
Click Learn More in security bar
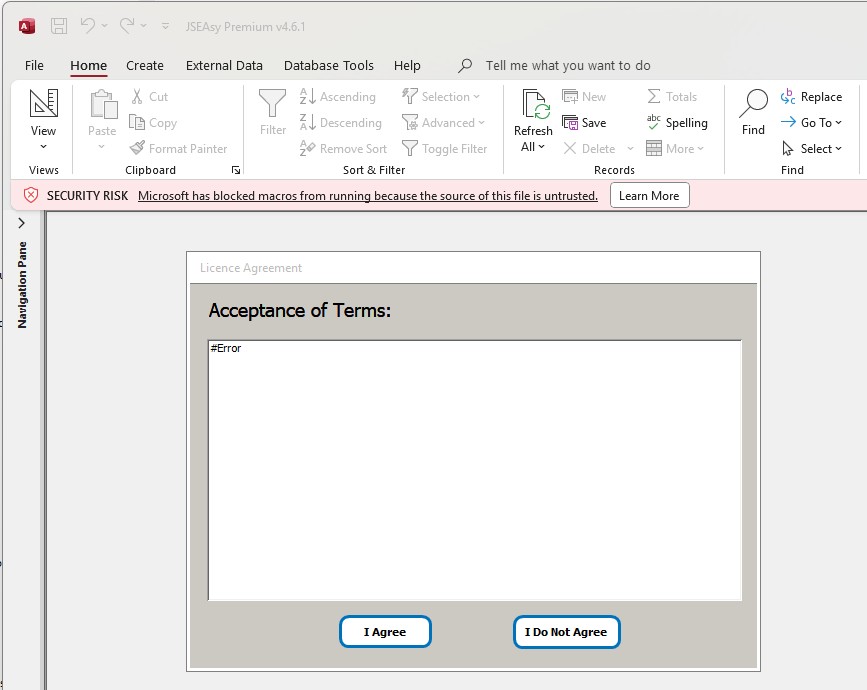coord(649,196)
